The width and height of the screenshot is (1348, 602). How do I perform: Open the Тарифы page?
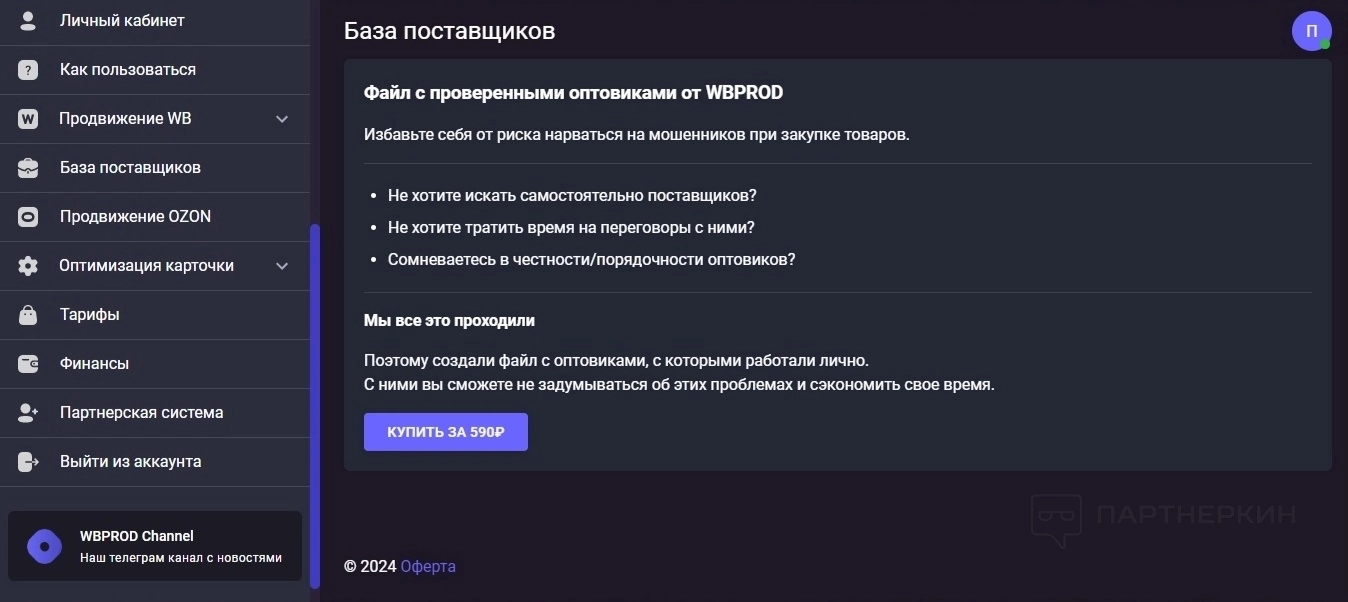pyautogui.click(x=89, y=315)
